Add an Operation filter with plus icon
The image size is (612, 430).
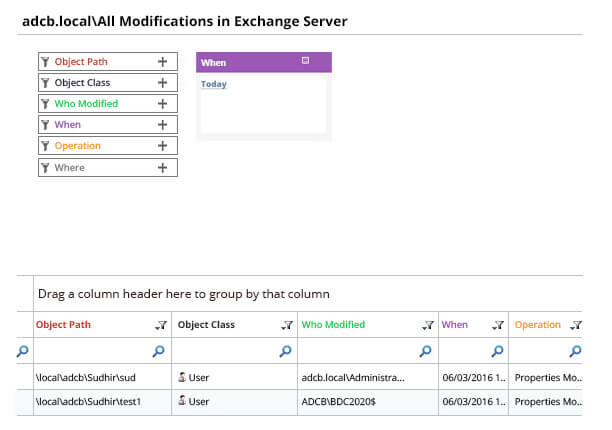162,146
